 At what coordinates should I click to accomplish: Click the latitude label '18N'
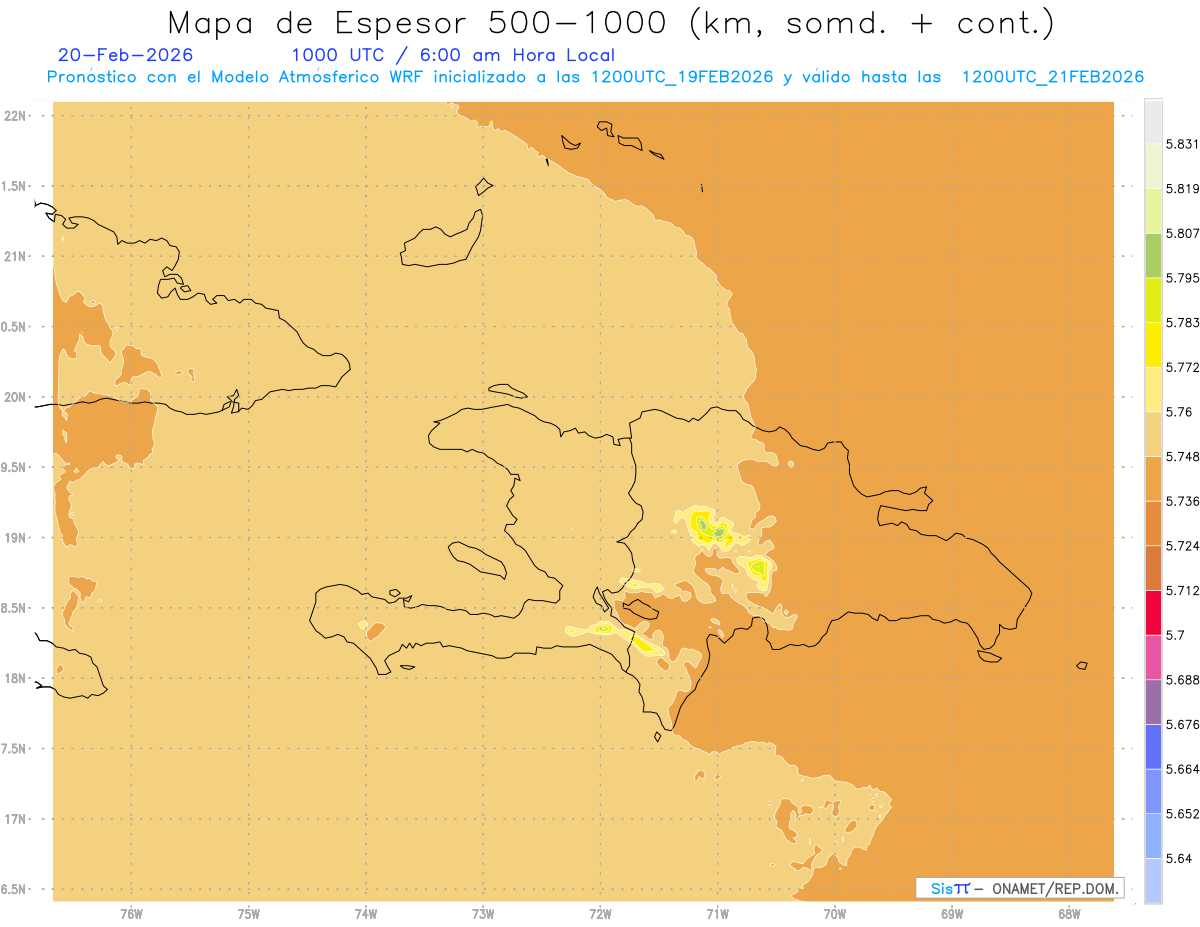[x=16, y=678]
